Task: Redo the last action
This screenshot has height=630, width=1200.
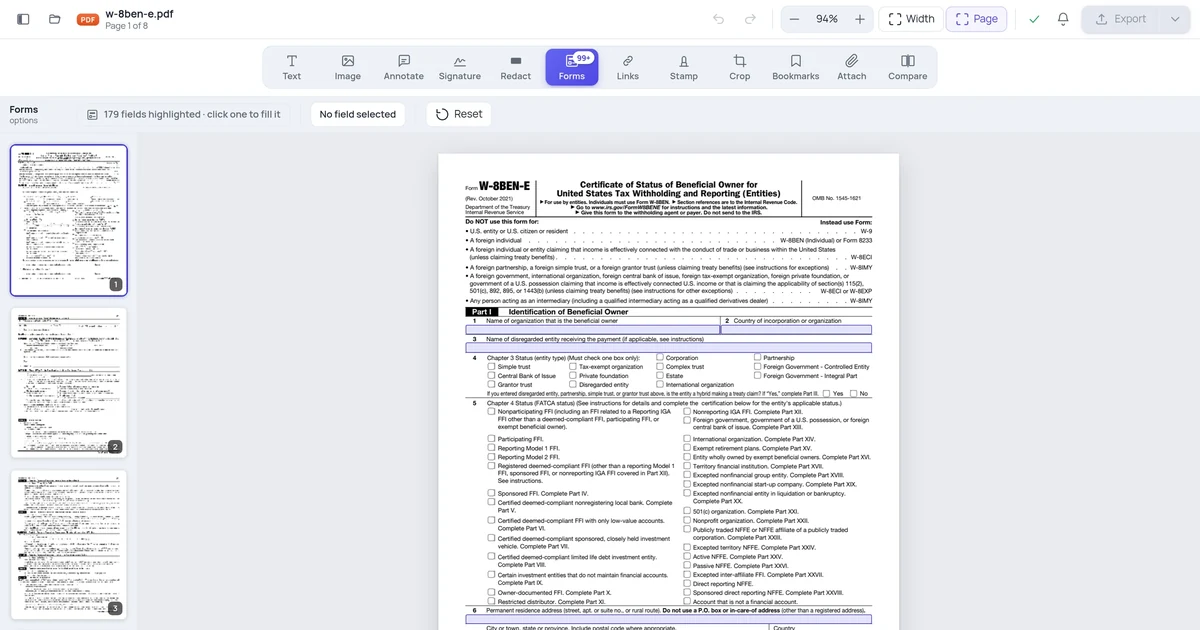Action: click(750, 19)
